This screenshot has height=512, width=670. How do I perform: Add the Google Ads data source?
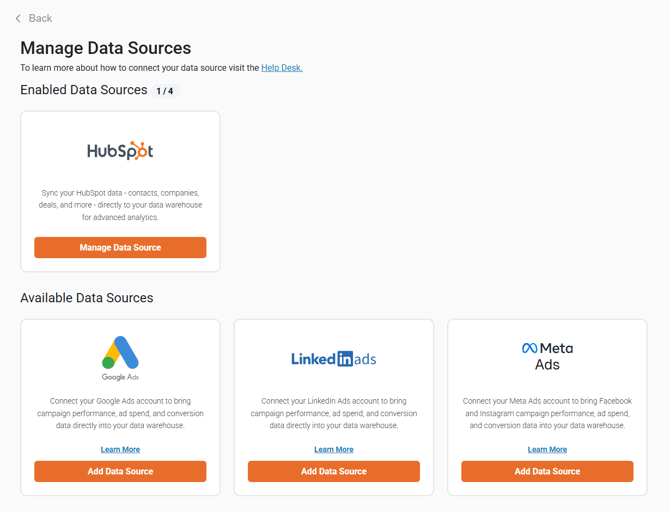tap(120, 471)
